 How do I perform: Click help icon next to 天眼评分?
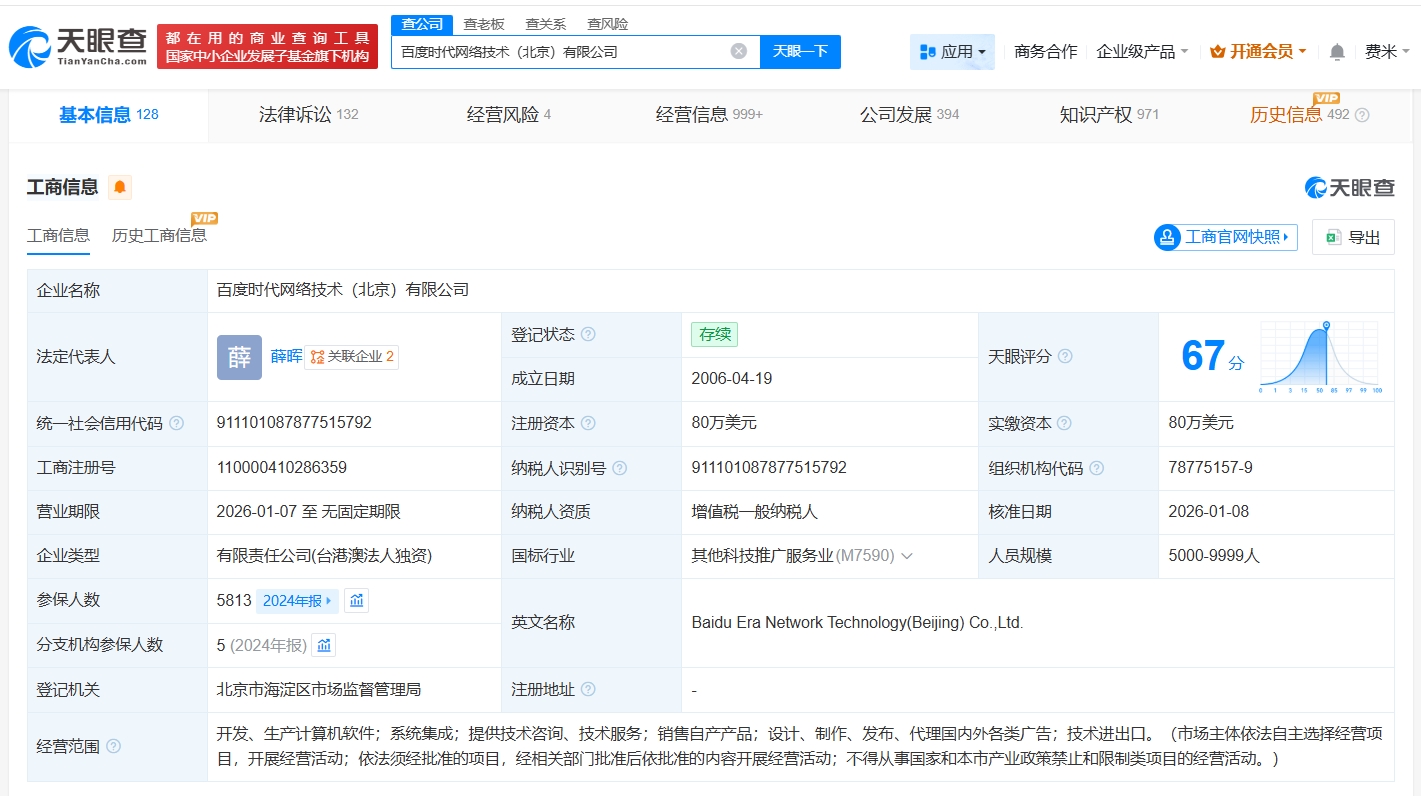pos(1065,356)
